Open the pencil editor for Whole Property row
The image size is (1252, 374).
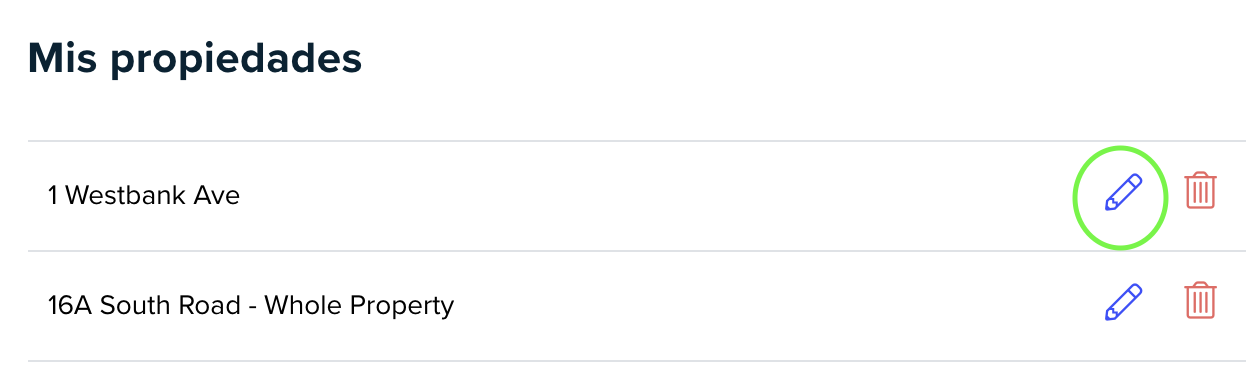1122,302
